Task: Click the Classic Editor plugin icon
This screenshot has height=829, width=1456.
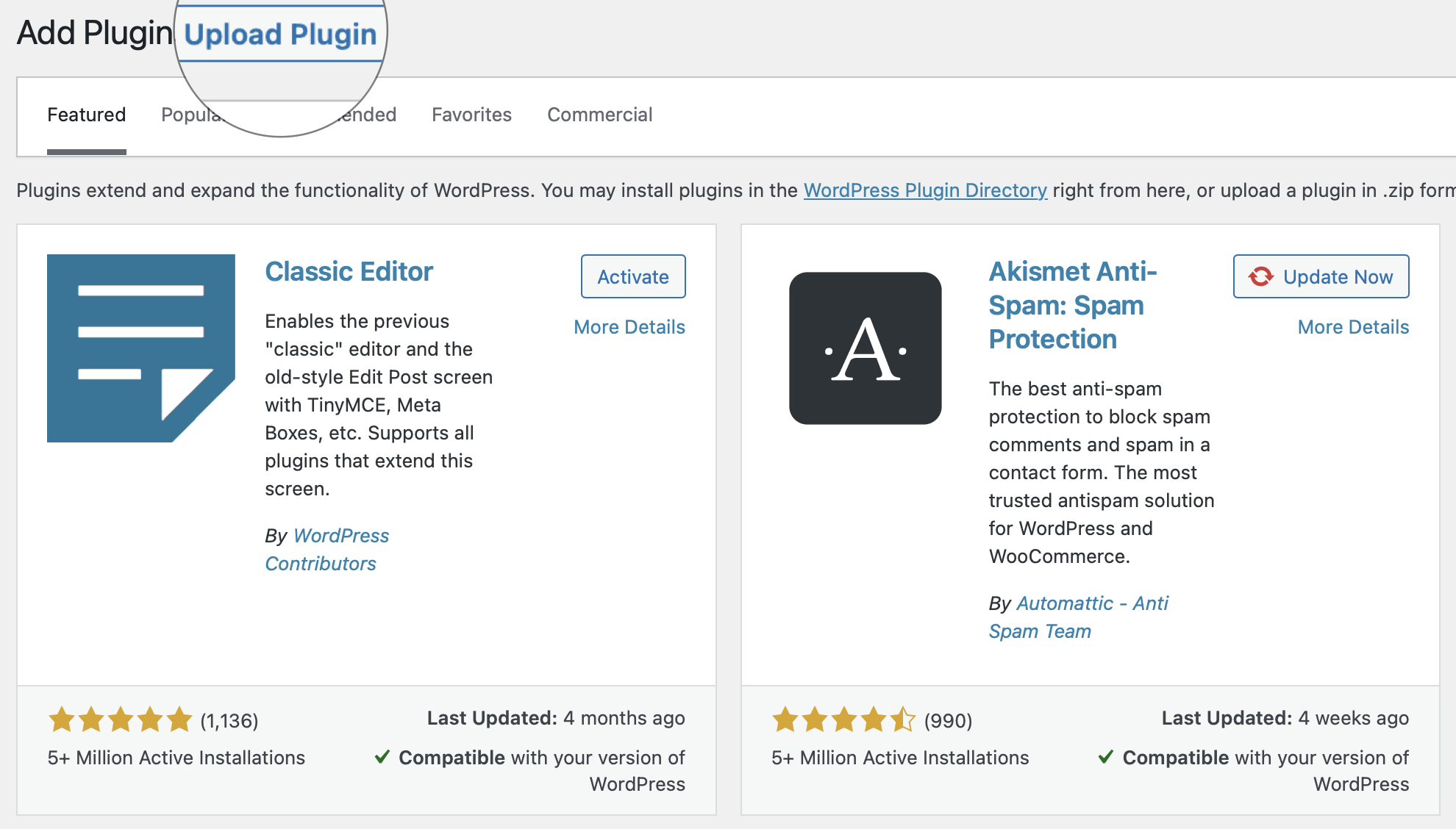Action: point(141,348)
